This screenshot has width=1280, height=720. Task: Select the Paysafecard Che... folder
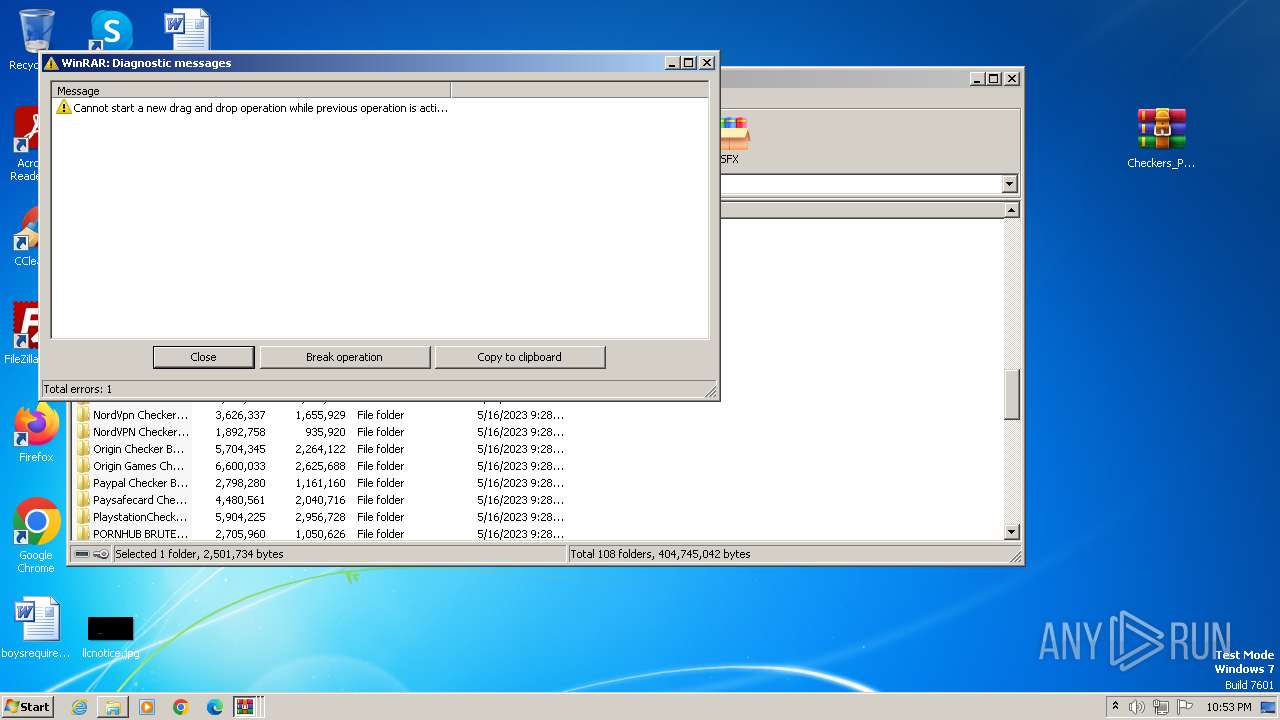click(x=320, y=500)
